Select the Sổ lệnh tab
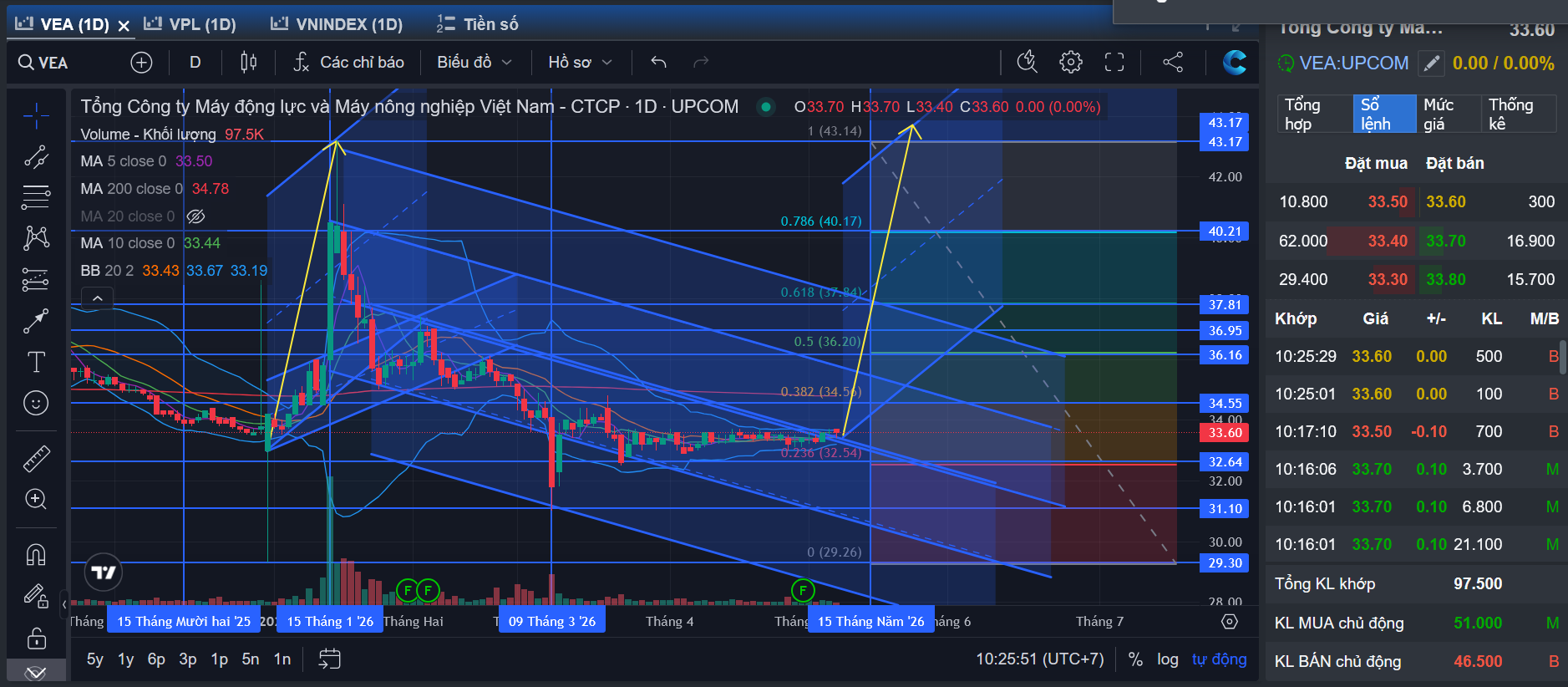This screenshot has height=687, width=1568. [1384, 114]
